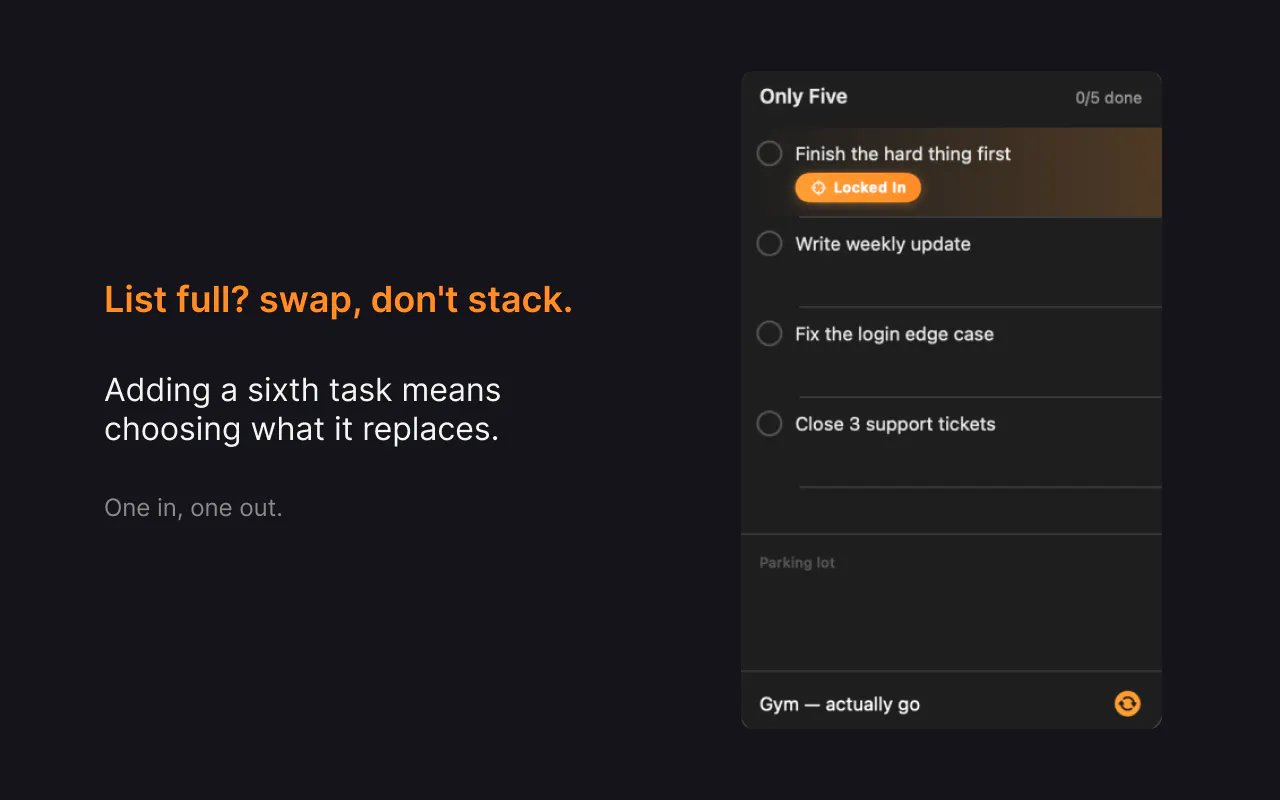Click the Only Five list title

(803, 97)
